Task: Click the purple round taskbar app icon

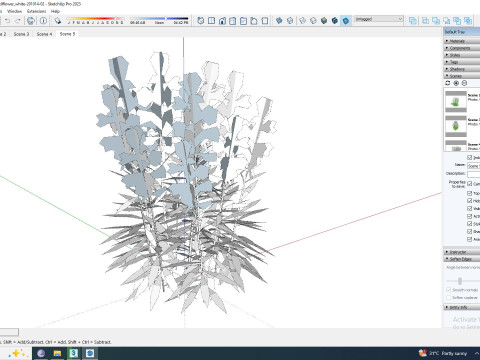Action: coord(41,353)
